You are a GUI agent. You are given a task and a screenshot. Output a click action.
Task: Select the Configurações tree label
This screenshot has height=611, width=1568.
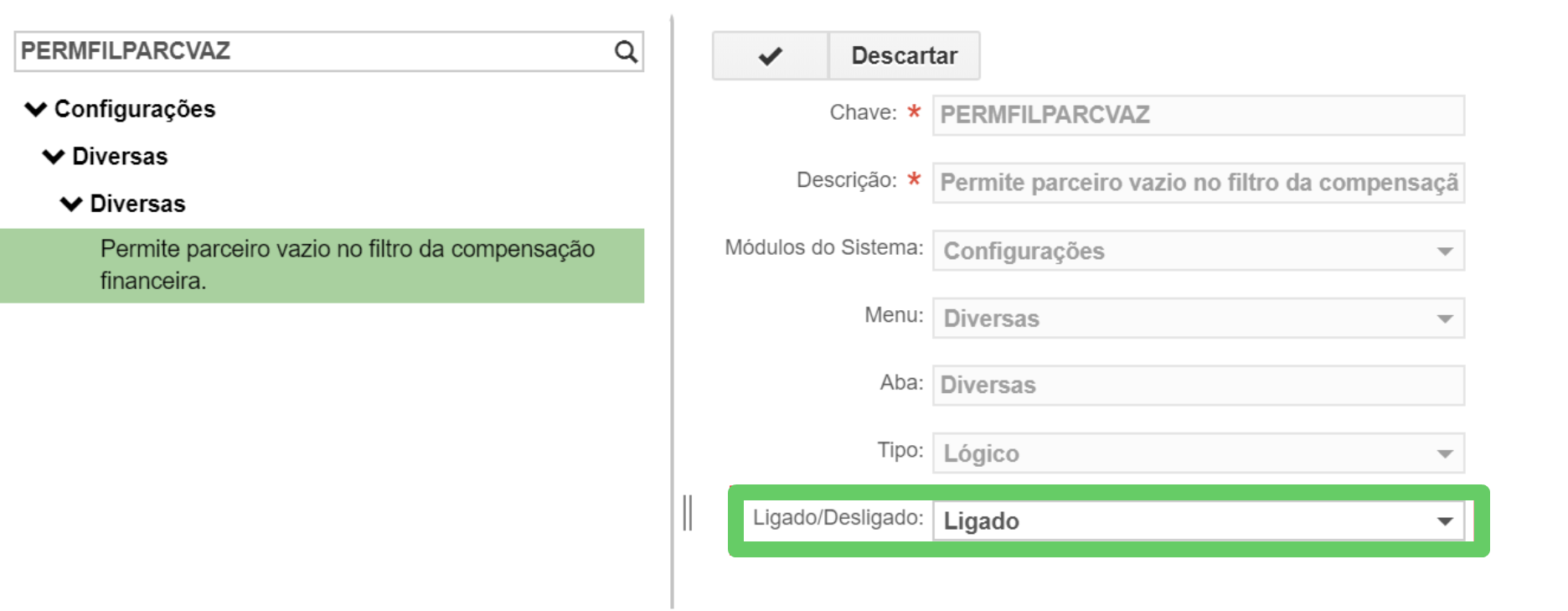point(135,109)
